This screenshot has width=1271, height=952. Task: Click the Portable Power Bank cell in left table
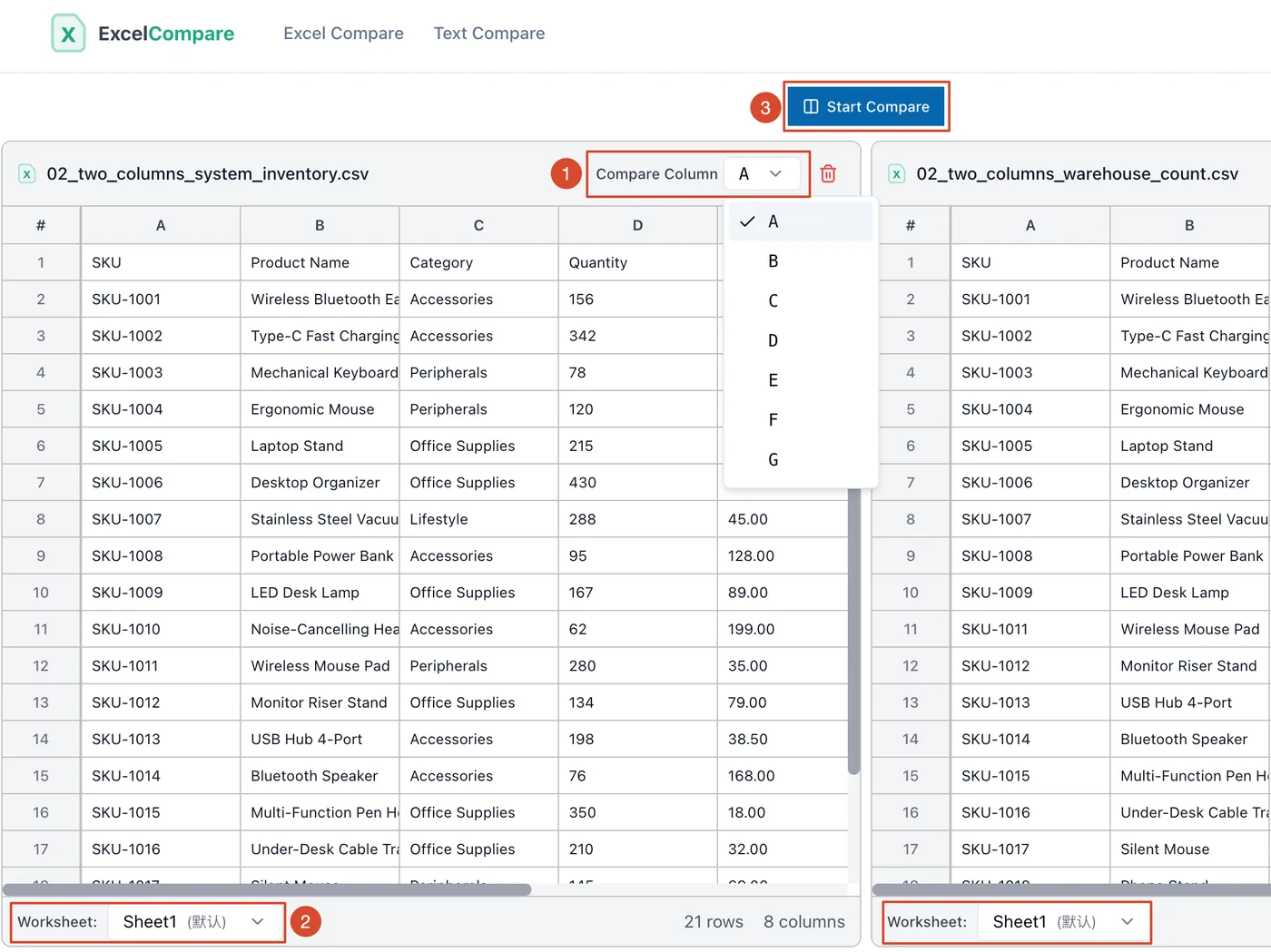320,556
